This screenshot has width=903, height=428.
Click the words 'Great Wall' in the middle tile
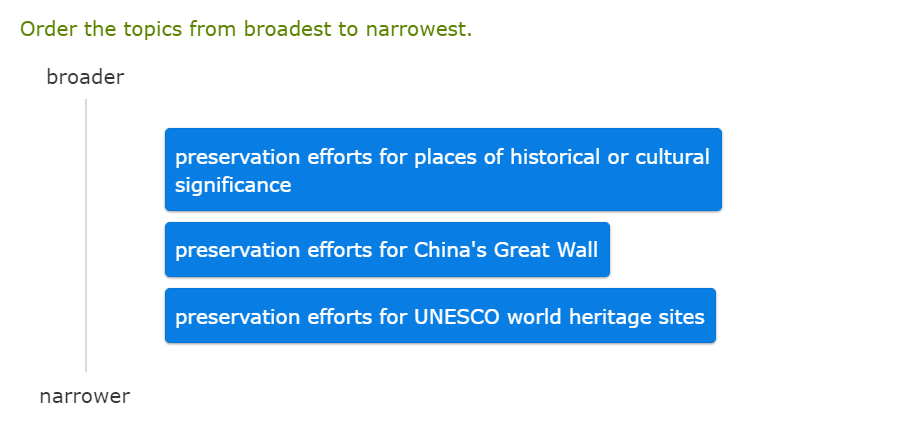[x=546, y=250]
